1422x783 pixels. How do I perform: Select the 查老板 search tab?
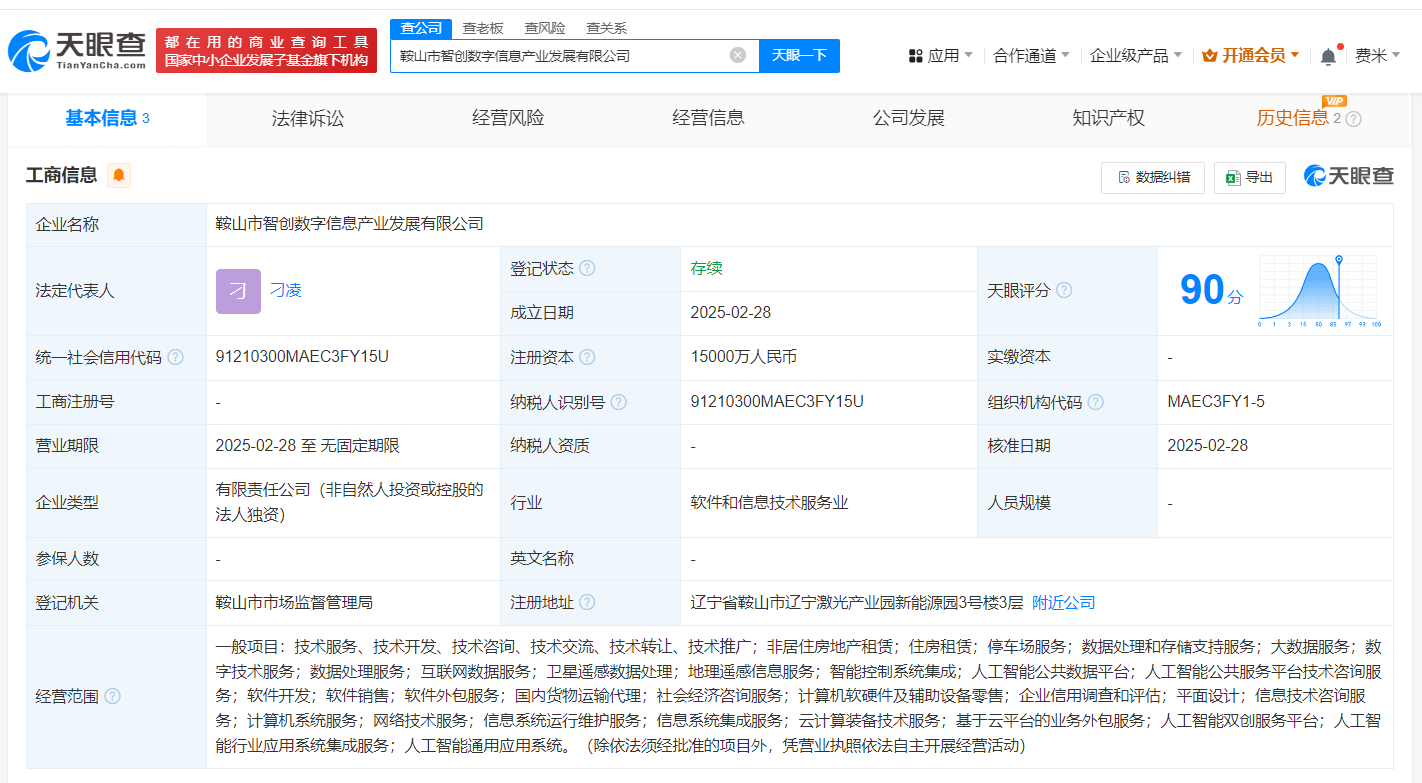point(482,28)
